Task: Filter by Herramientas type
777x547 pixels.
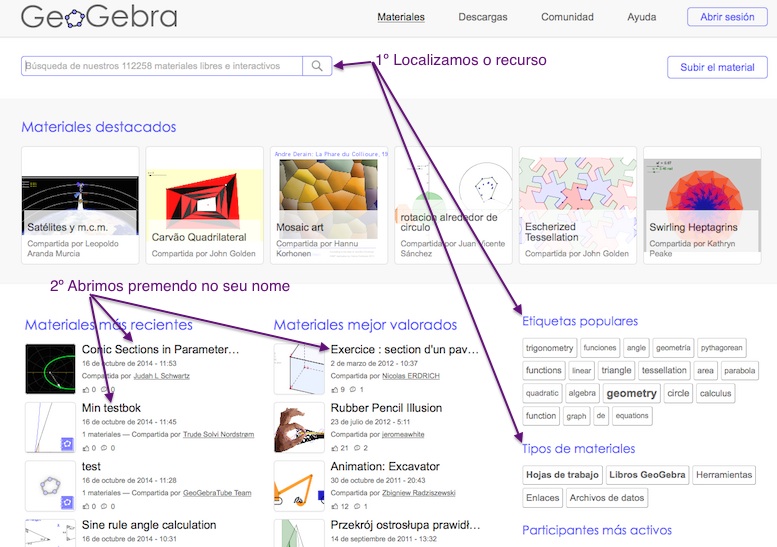Action: 724,475
